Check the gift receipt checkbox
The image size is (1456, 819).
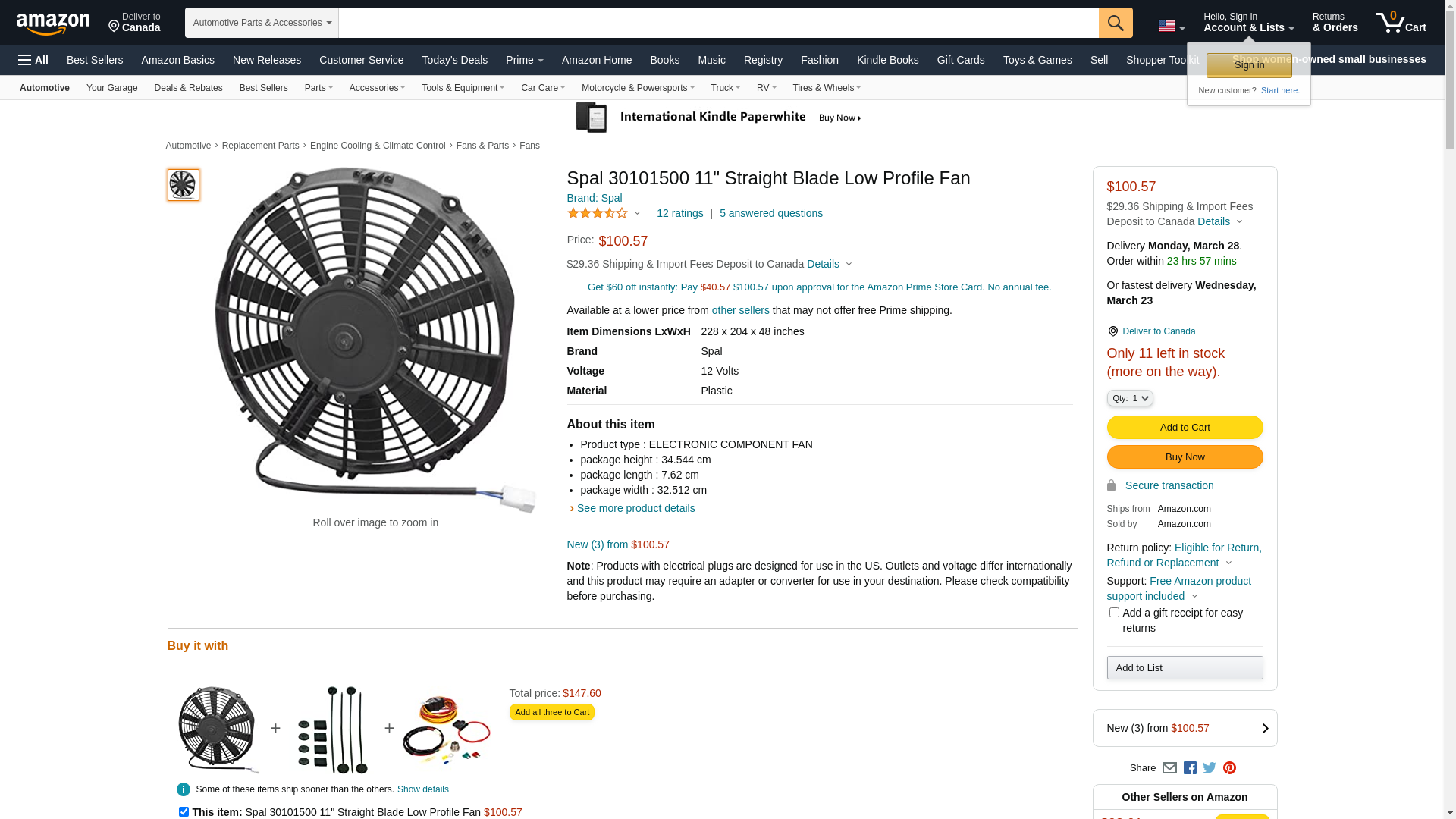[1114, 613]
